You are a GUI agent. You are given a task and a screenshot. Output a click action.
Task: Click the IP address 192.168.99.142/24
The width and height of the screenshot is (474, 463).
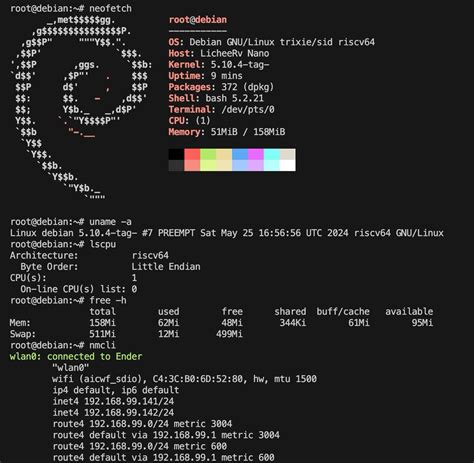tap(129, 413)
